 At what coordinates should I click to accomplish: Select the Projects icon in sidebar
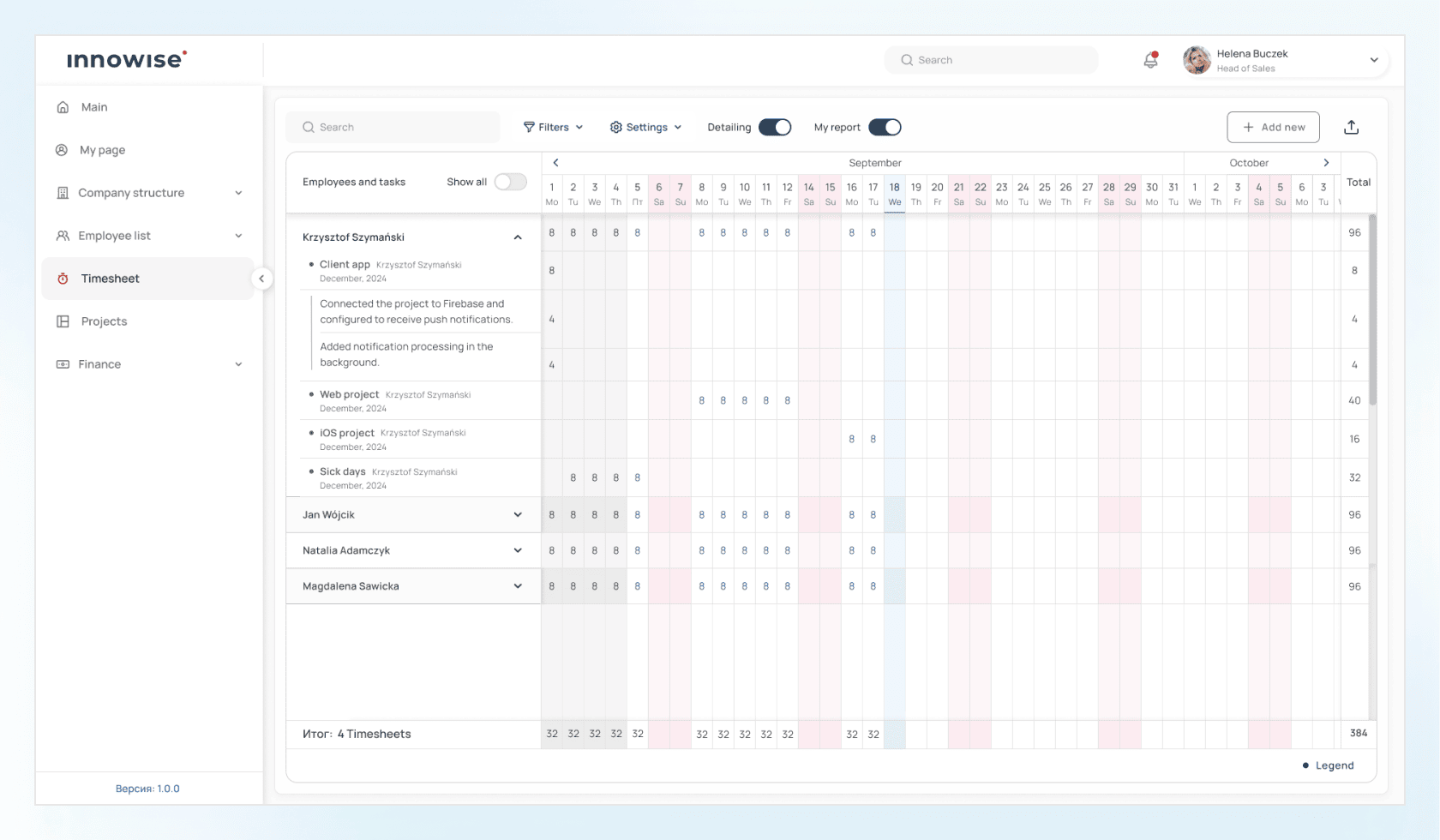click(62, 321)
